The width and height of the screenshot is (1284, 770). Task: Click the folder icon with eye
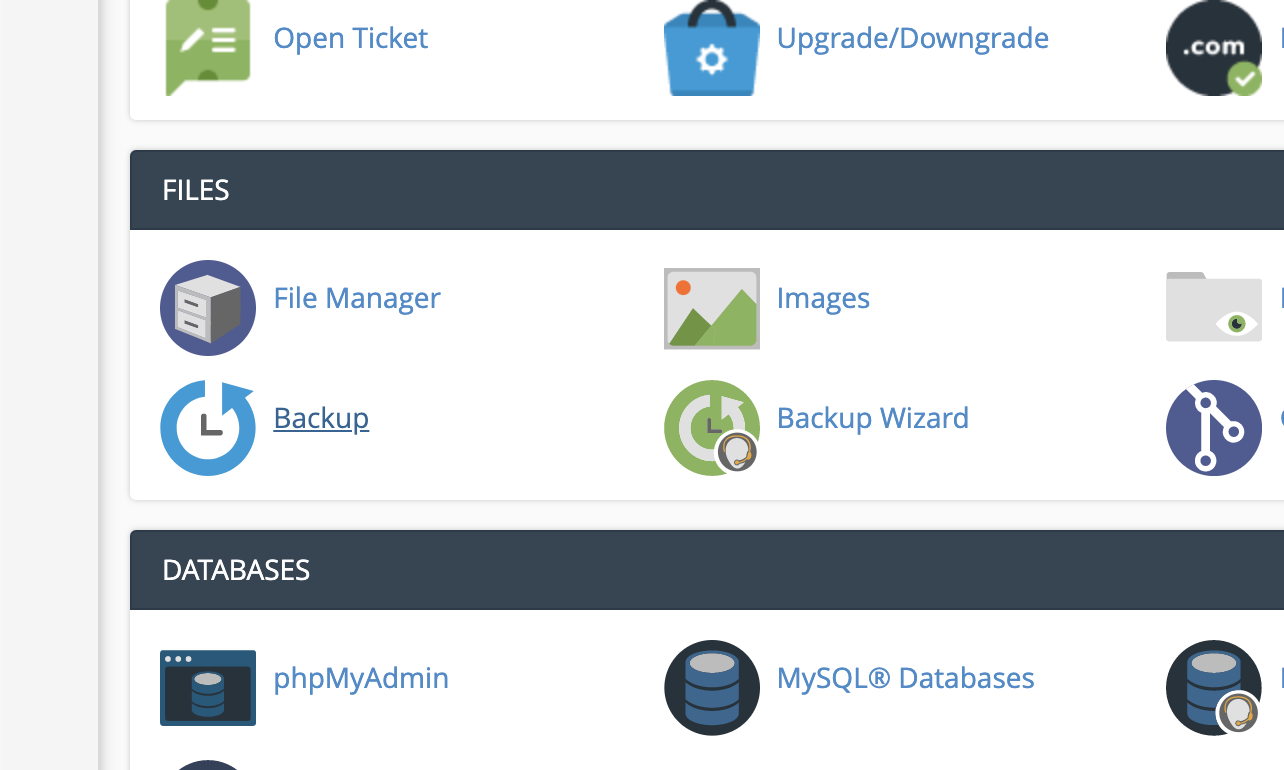point(1213,308)
